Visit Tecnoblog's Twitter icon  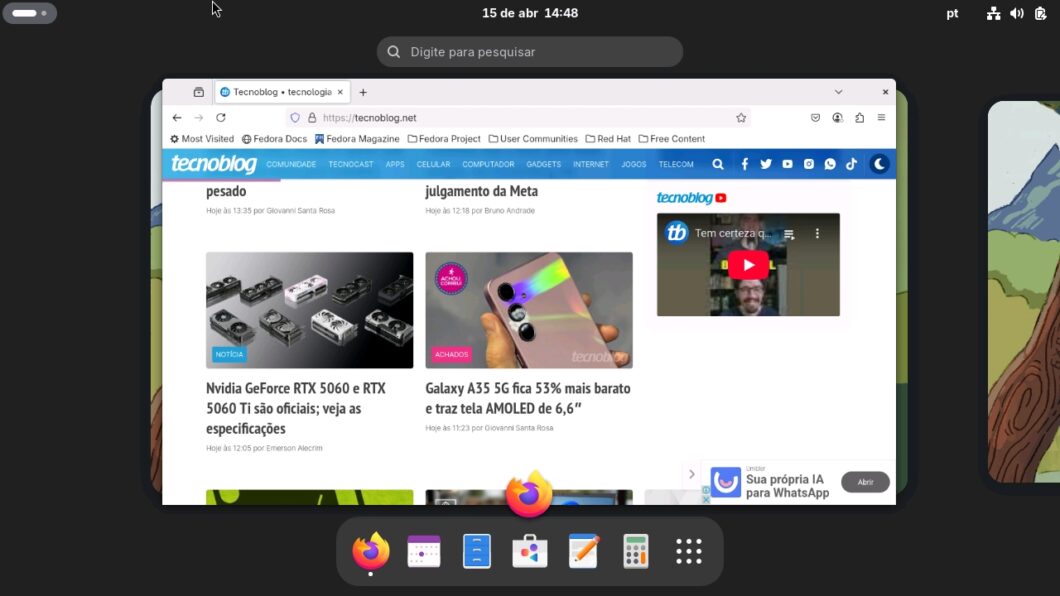(766, 164)
